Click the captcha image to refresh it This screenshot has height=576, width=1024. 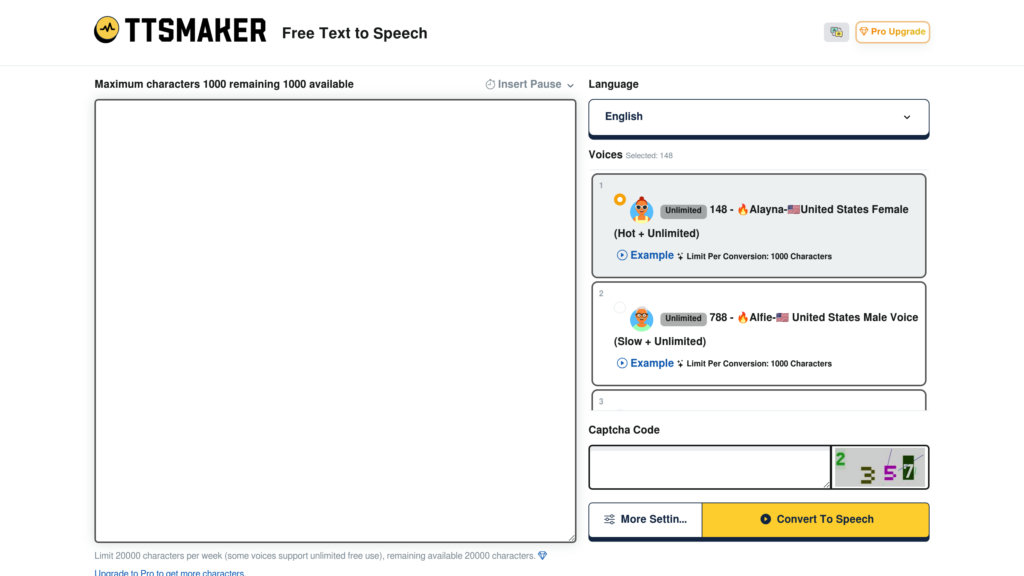point(880,467)
